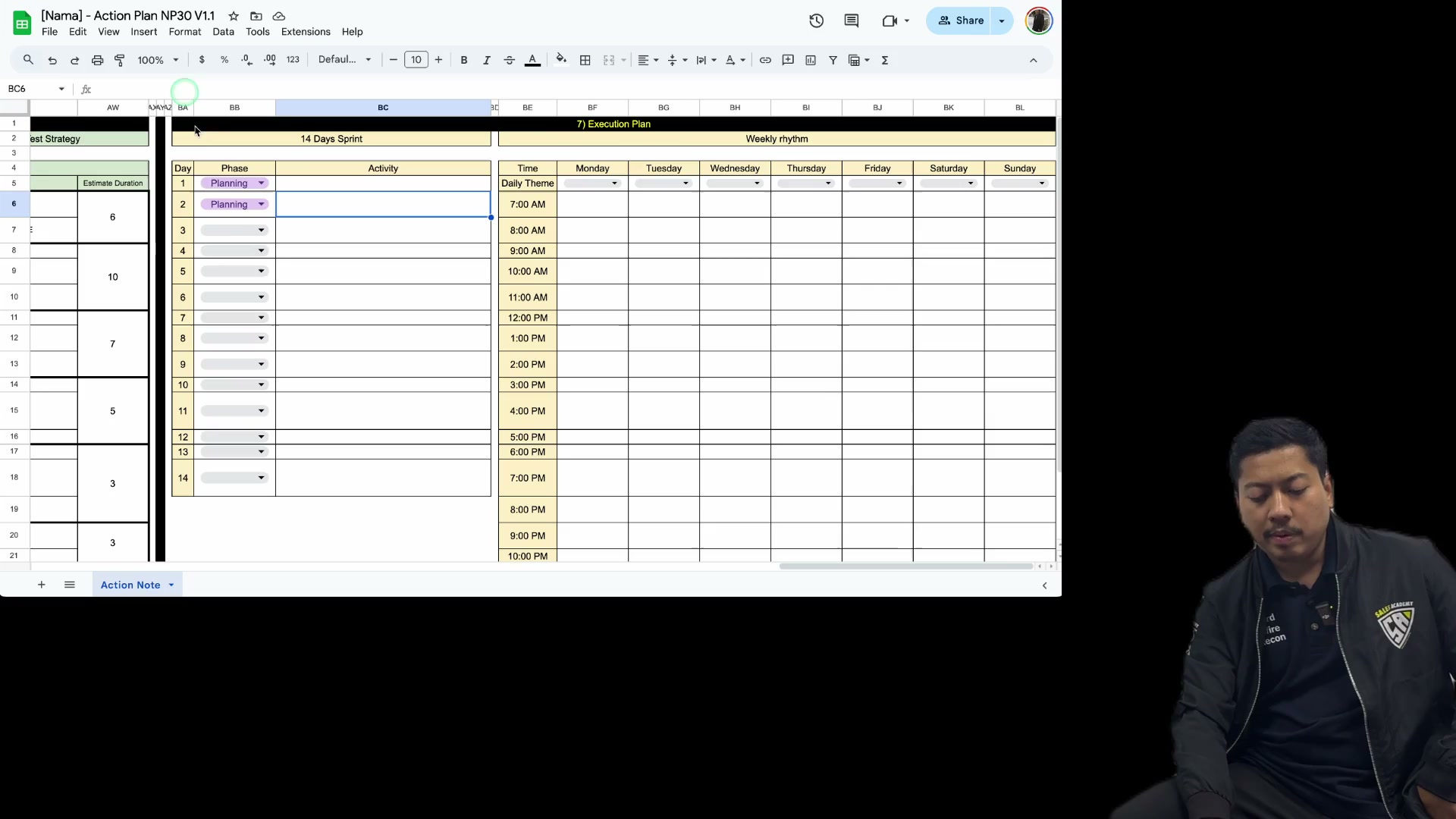The width and height of the screenshot is (1456, 819).
Task: Click the Search the menus magnifier icon
Action: coord(28,60)
